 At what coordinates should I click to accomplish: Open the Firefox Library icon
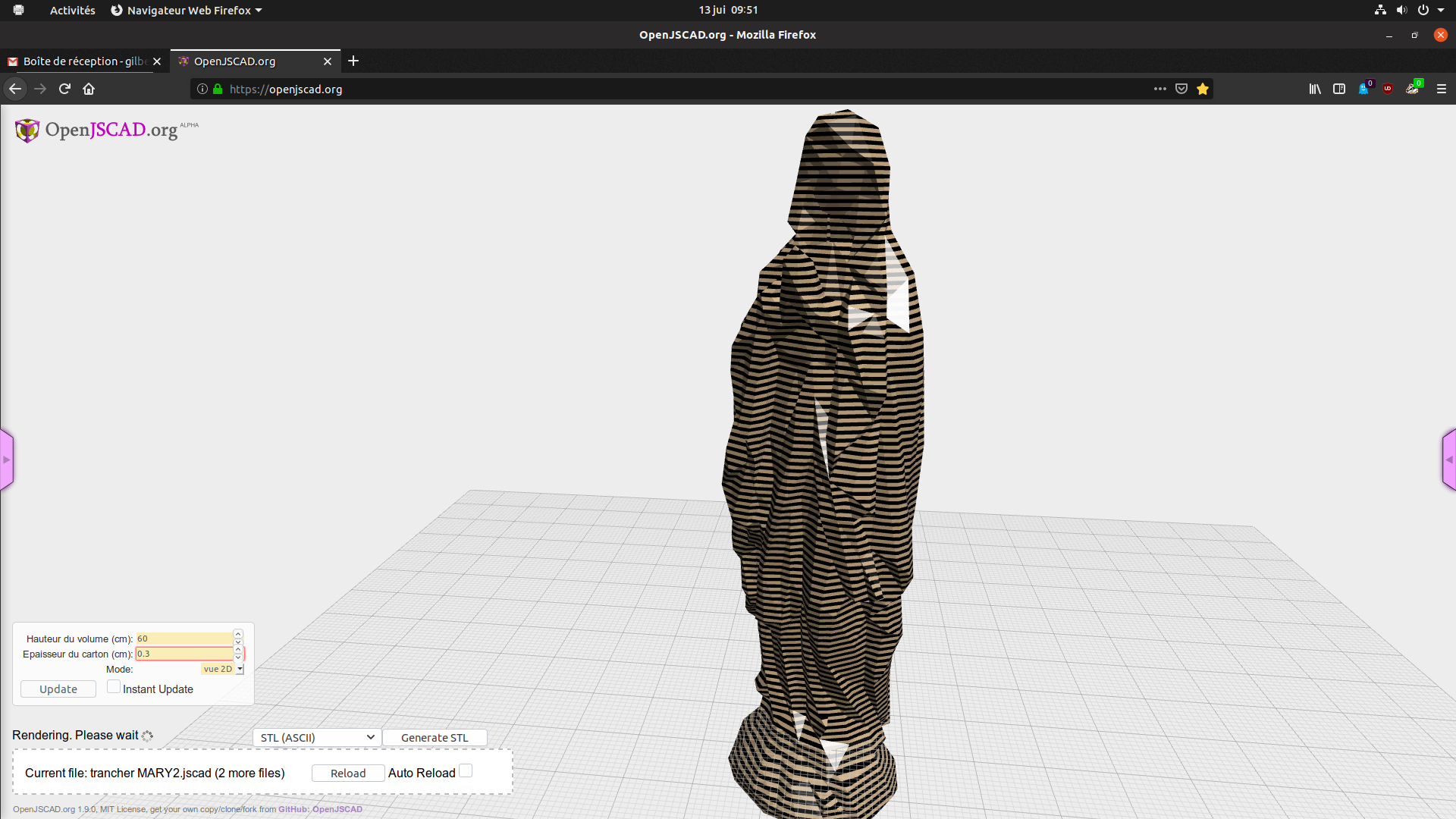pos(1314,89)
